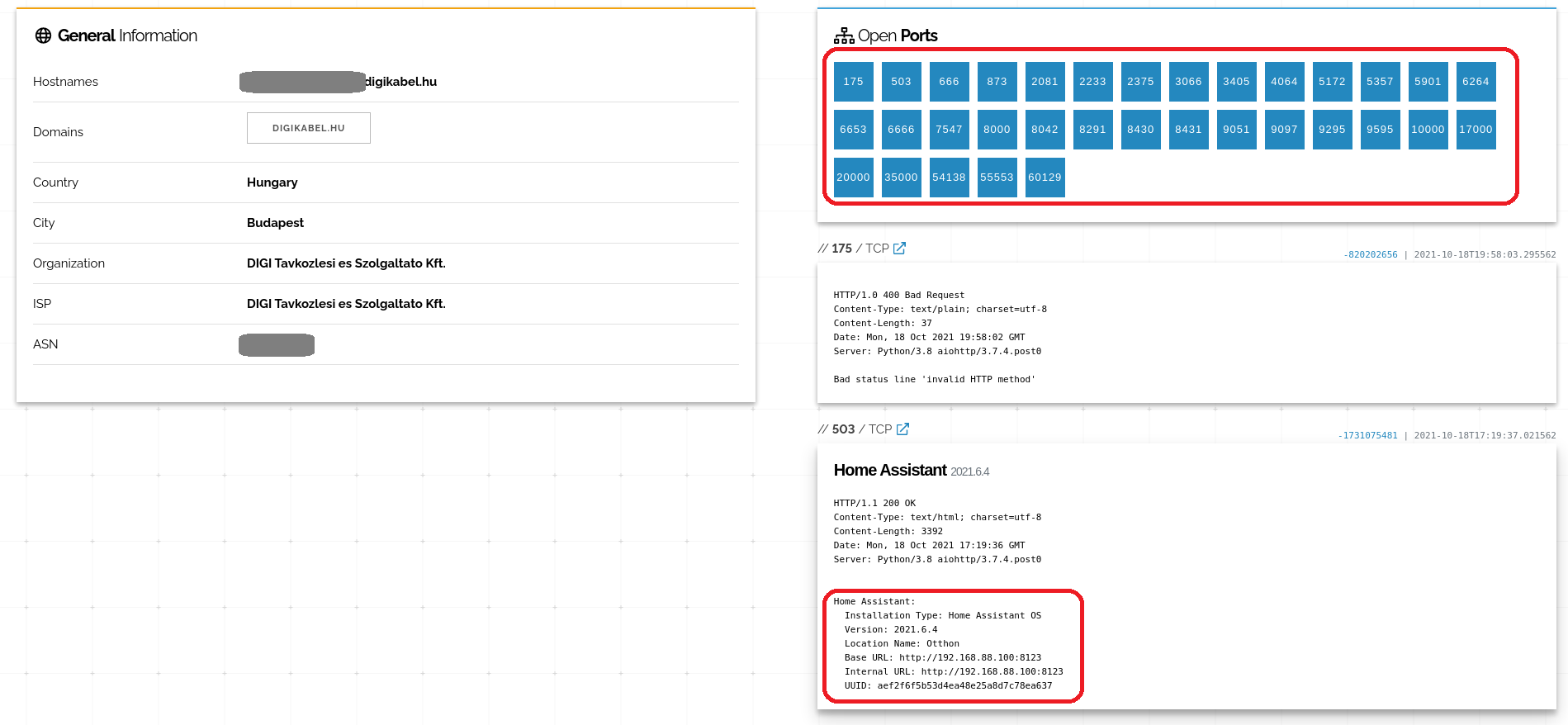The image size is (1568, 725).
Task: Jump to port 54138
Action: tap(950, 178)
